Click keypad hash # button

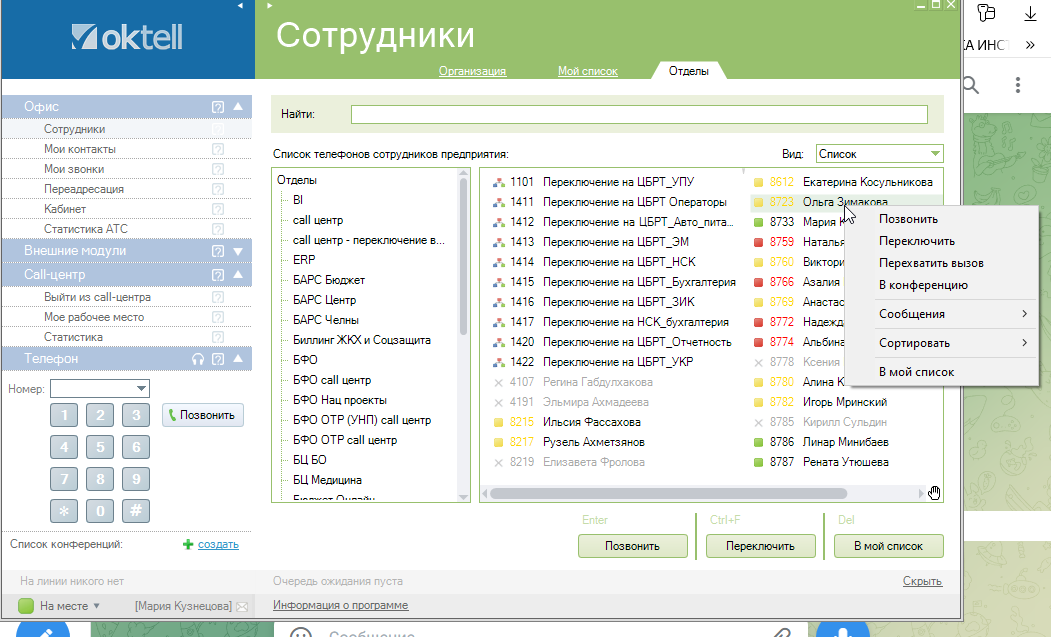136,511
